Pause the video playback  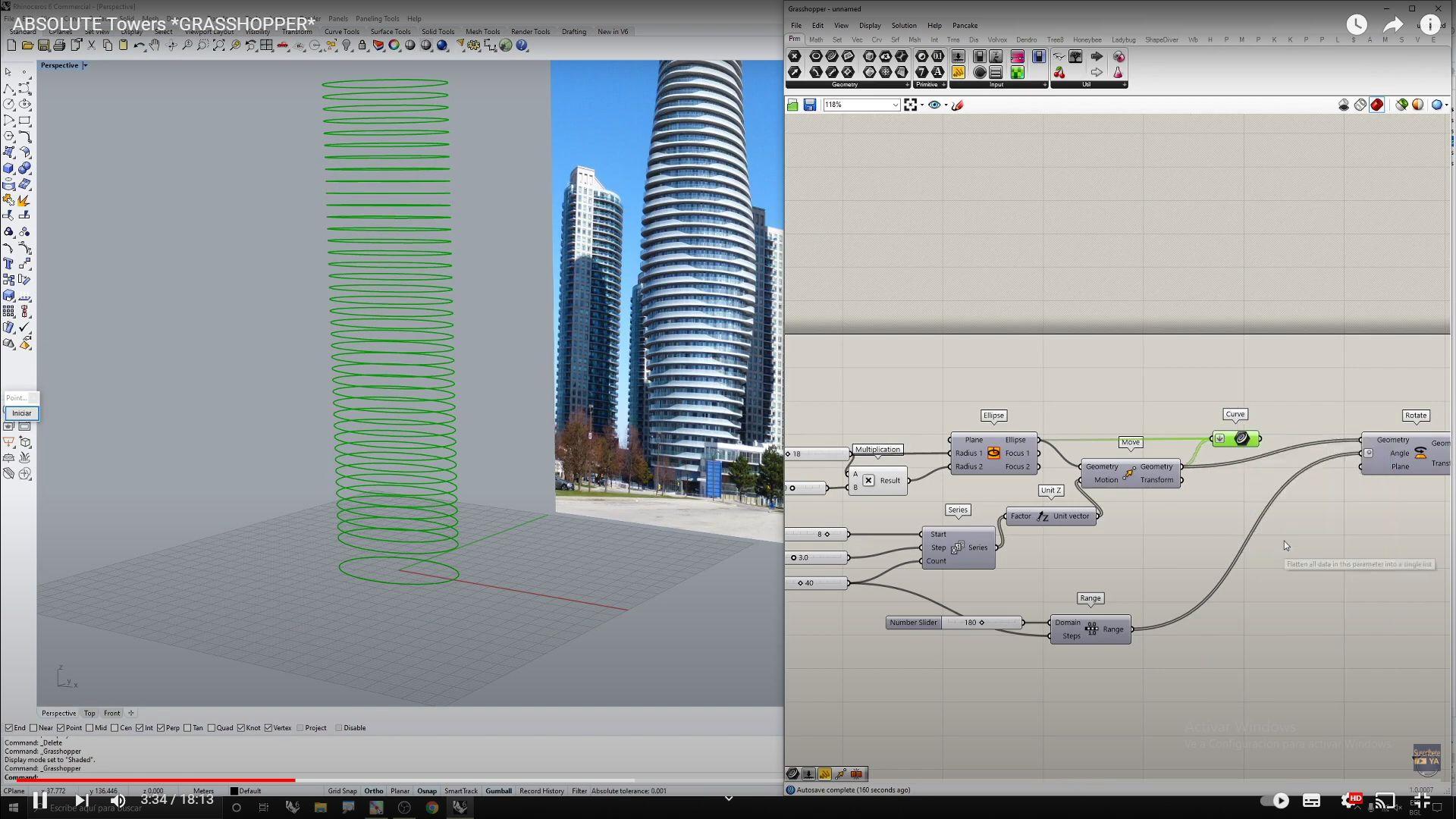click(40, 800)
